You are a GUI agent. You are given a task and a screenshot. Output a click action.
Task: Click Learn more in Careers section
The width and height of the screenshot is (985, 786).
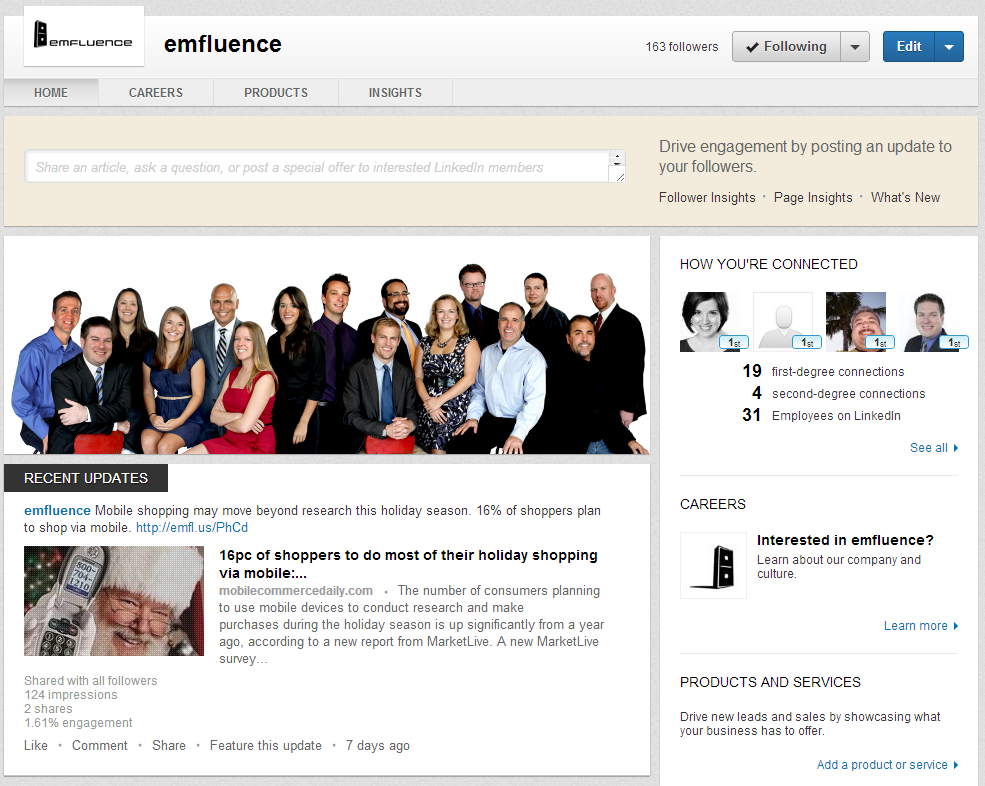point(921,626)
